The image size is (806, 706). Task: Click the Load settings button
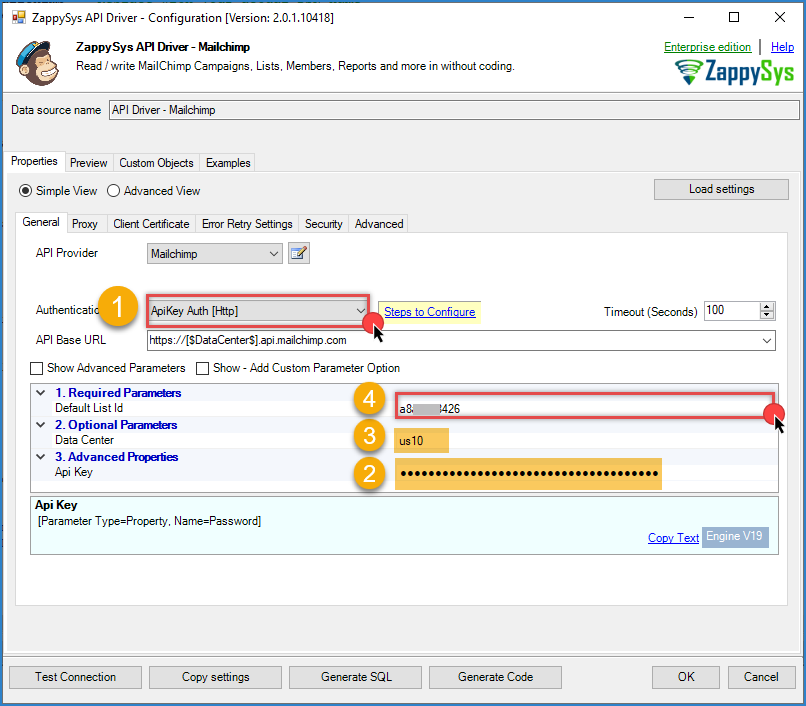[x=721, y=189]
